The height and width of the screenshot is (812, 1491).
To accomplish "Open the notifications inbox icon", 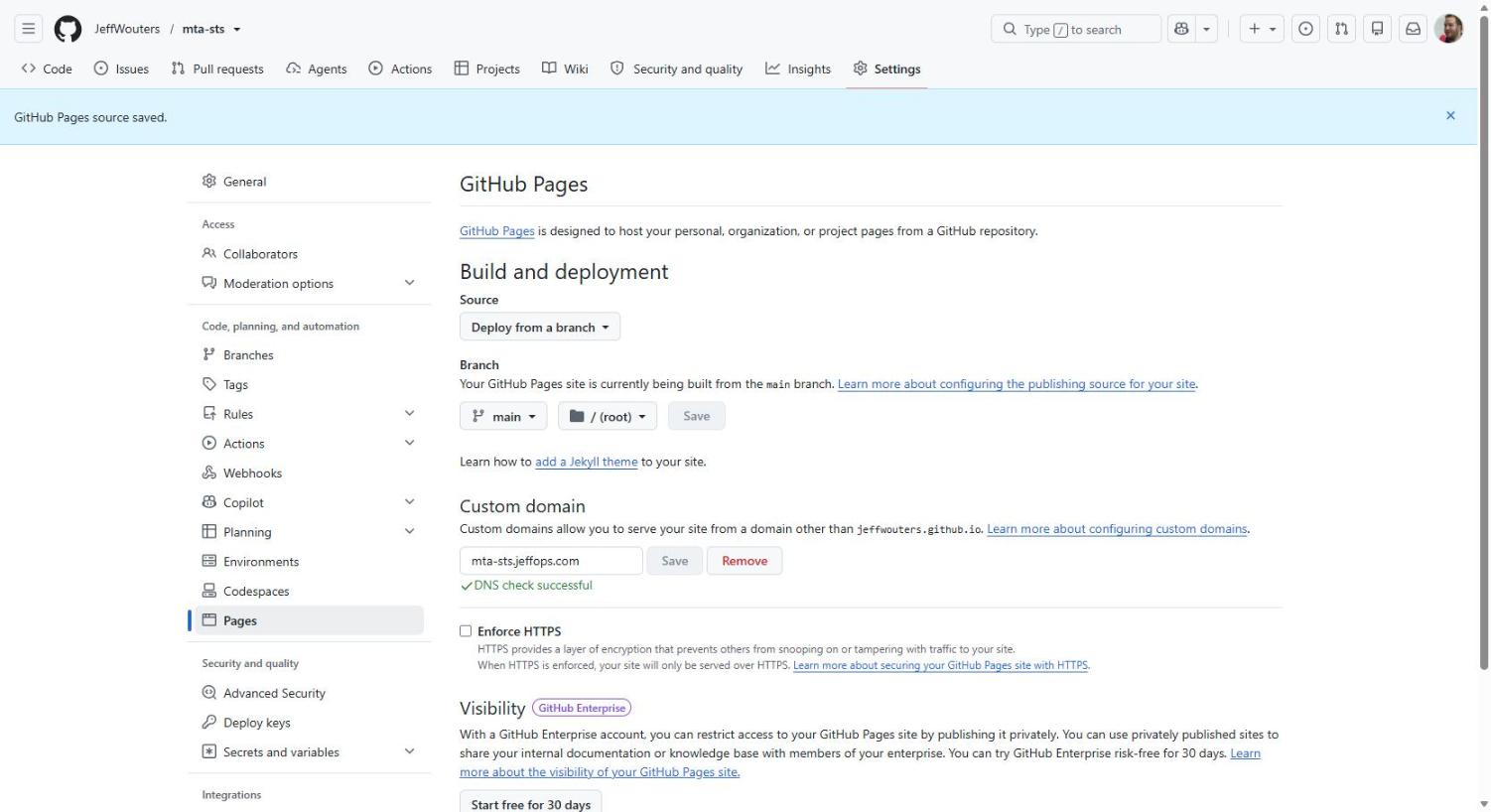I will (1413, 29).
